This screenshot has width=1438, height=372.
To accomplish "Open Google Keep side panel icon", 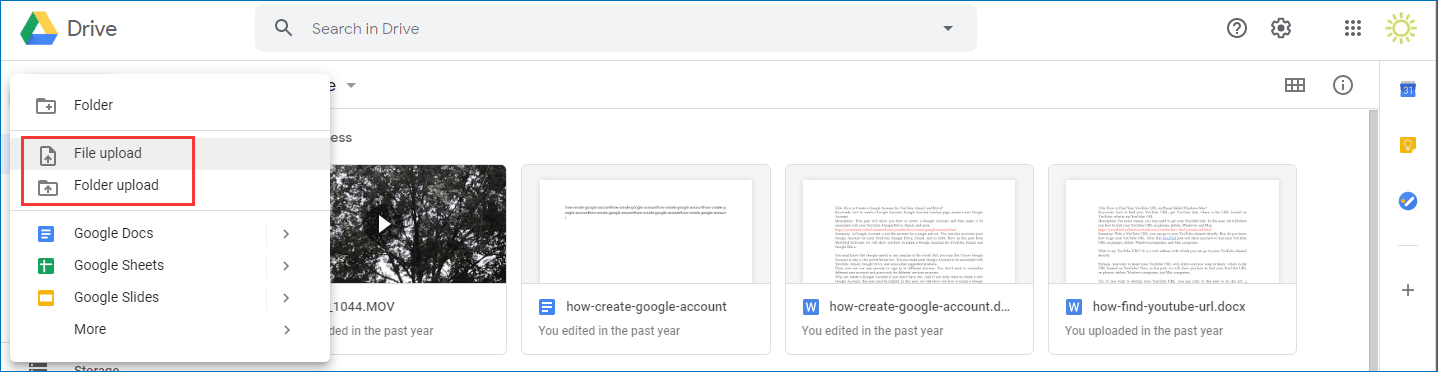I will pos(1408,146).
